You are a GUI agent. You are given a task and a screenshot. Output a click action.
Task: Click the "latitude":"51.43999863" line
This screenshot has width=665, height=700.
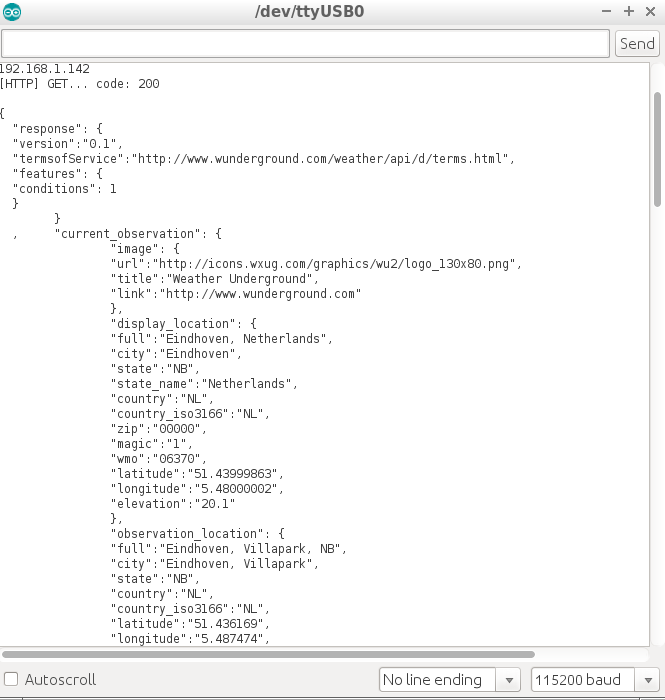coord(197,474)
